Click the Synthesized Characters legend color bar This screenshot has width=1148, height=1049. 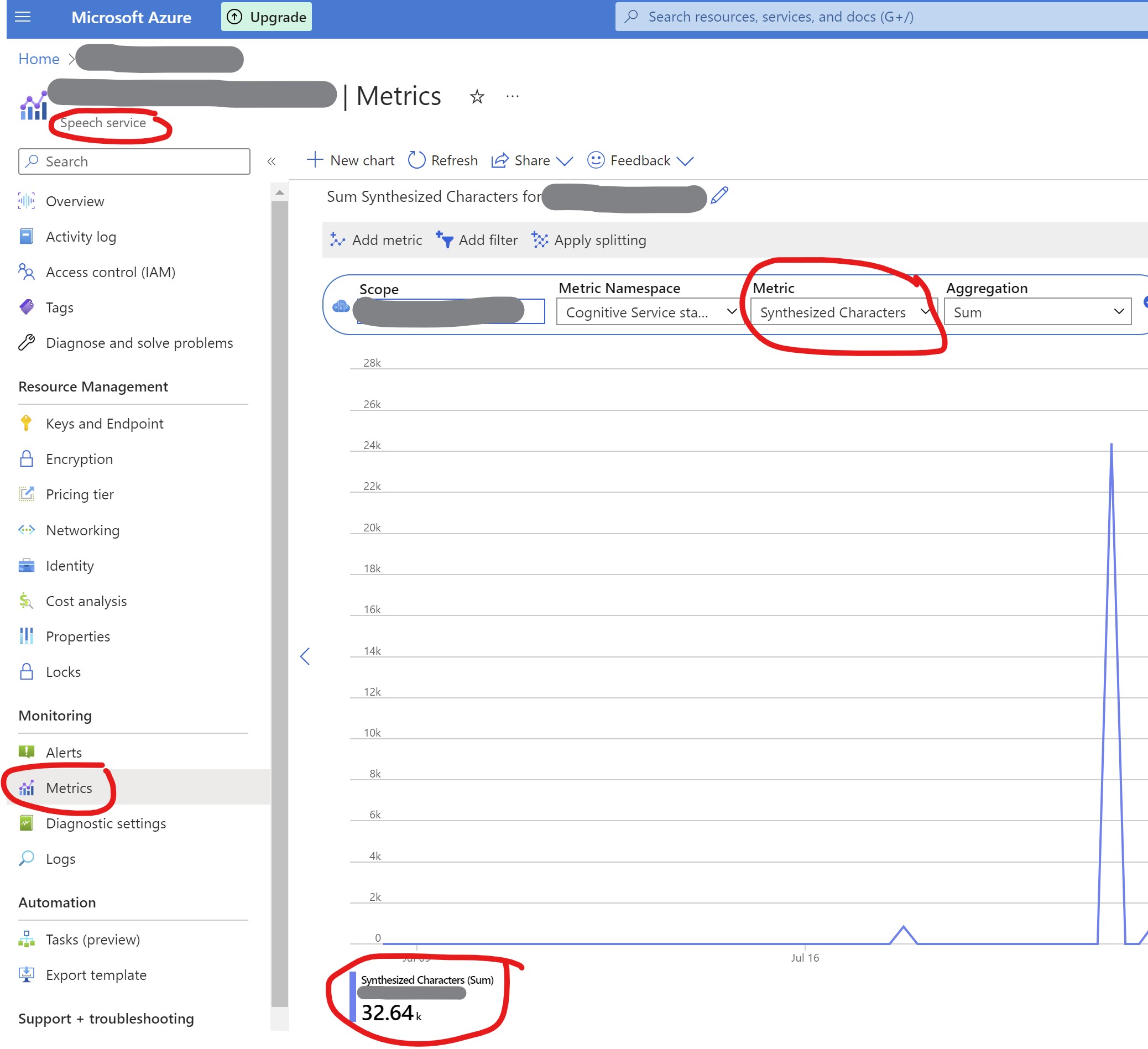pos(352,997)
